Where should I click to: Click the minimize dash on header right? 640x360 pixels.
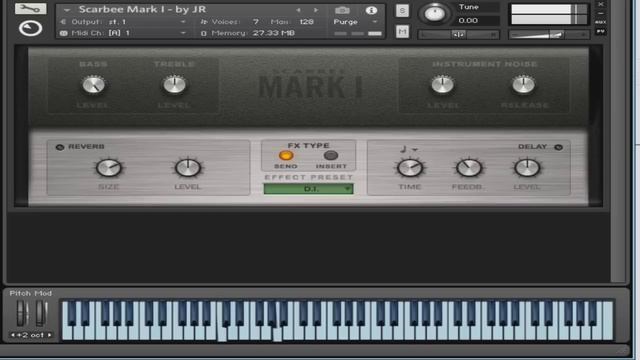click(x=601, y=13)
